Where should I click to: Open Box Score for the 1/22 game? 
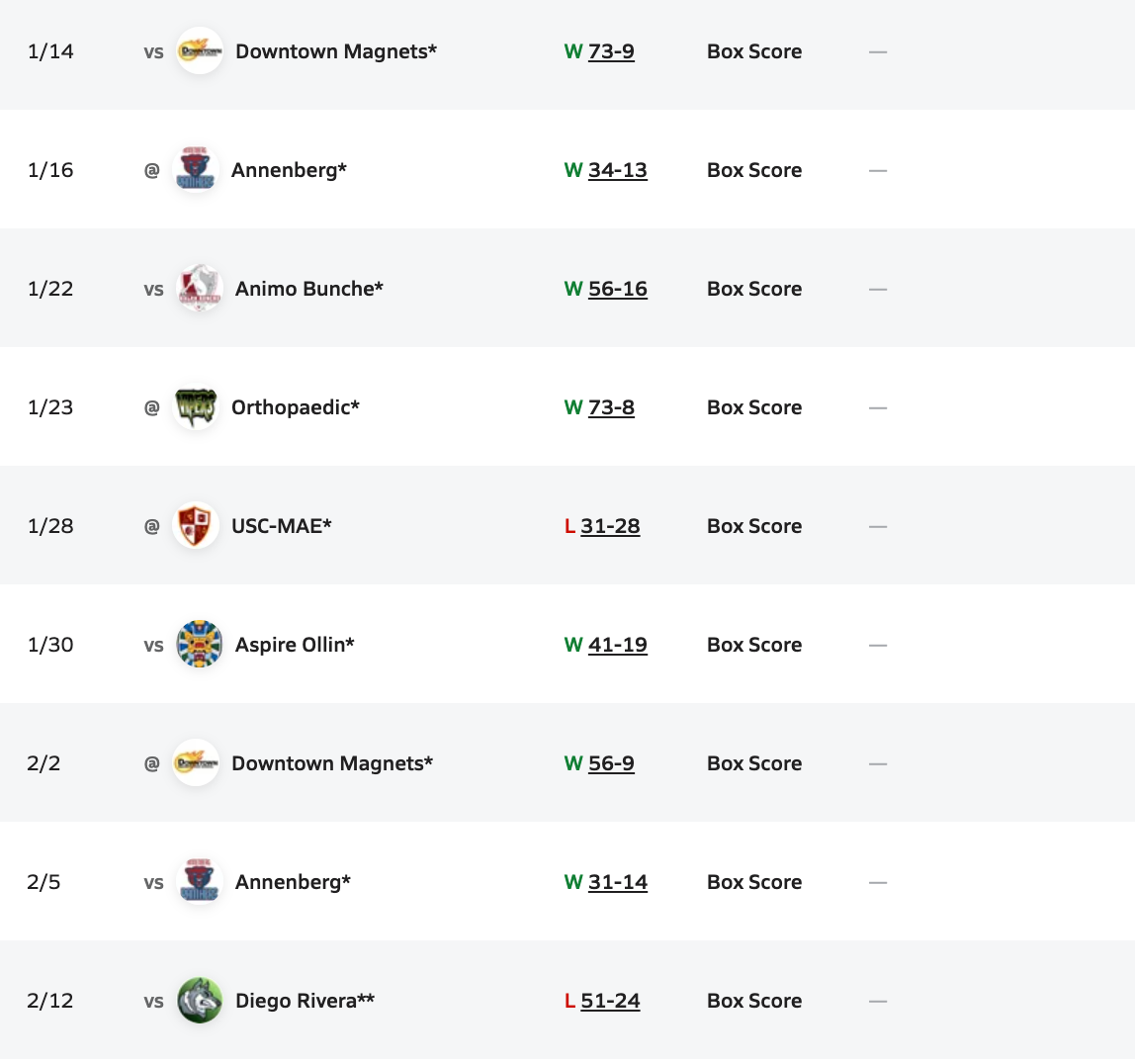754,289
